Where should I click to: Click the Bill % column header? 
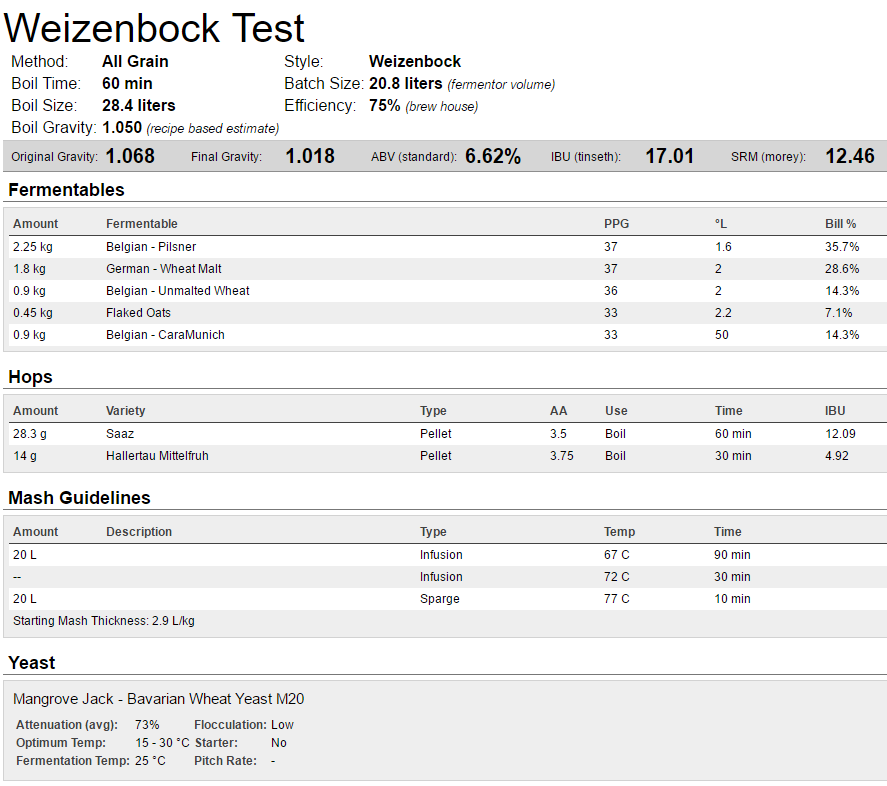coord(840,224)
